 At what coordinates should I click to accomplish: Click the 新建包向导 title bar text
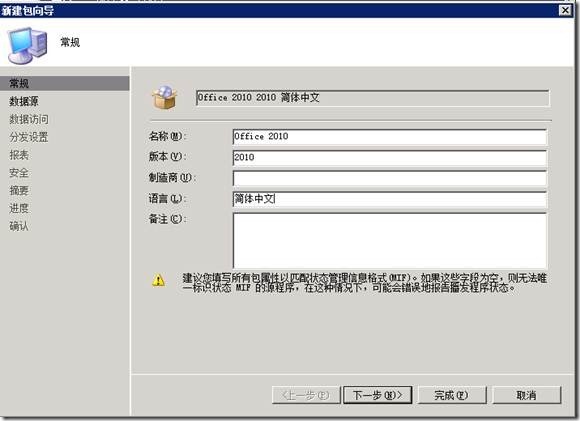(28, 10)
